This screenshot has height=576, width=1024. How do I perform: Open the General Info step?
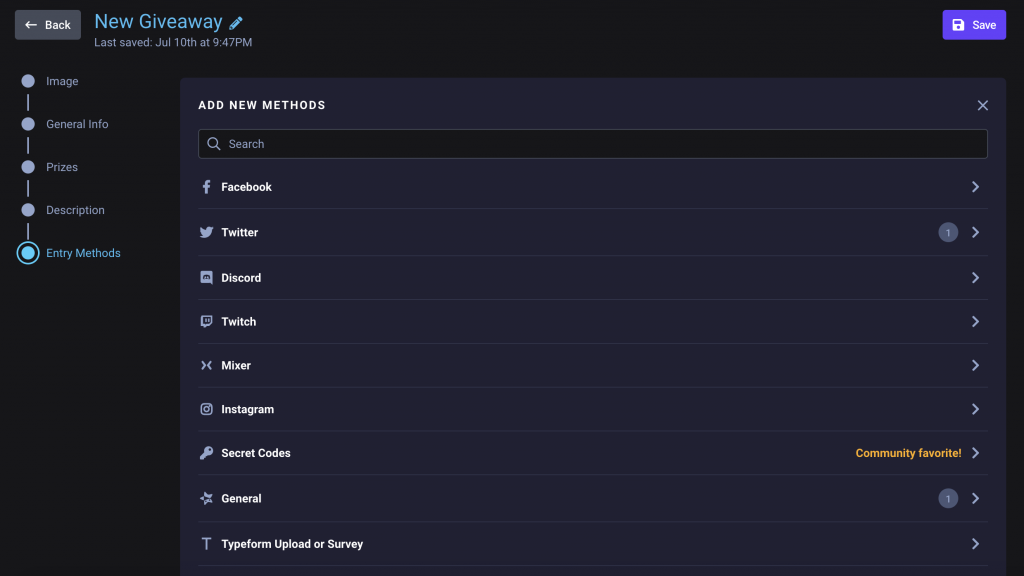click(77, 124)
